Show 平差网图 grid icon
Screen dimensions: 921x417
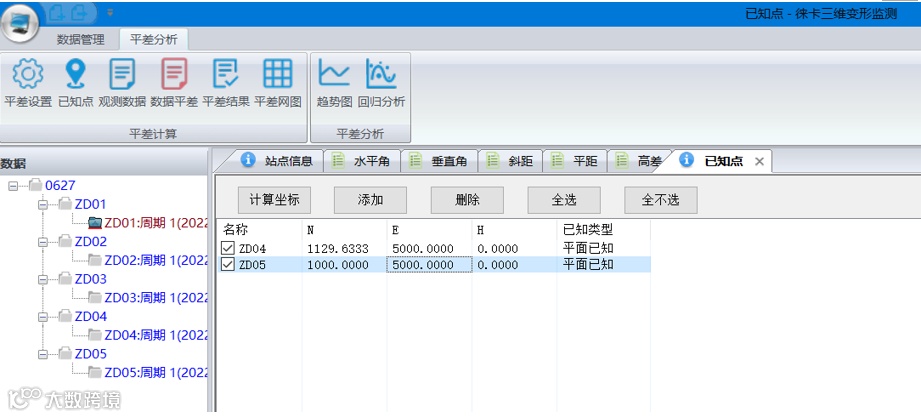click(x=277, y=74)
